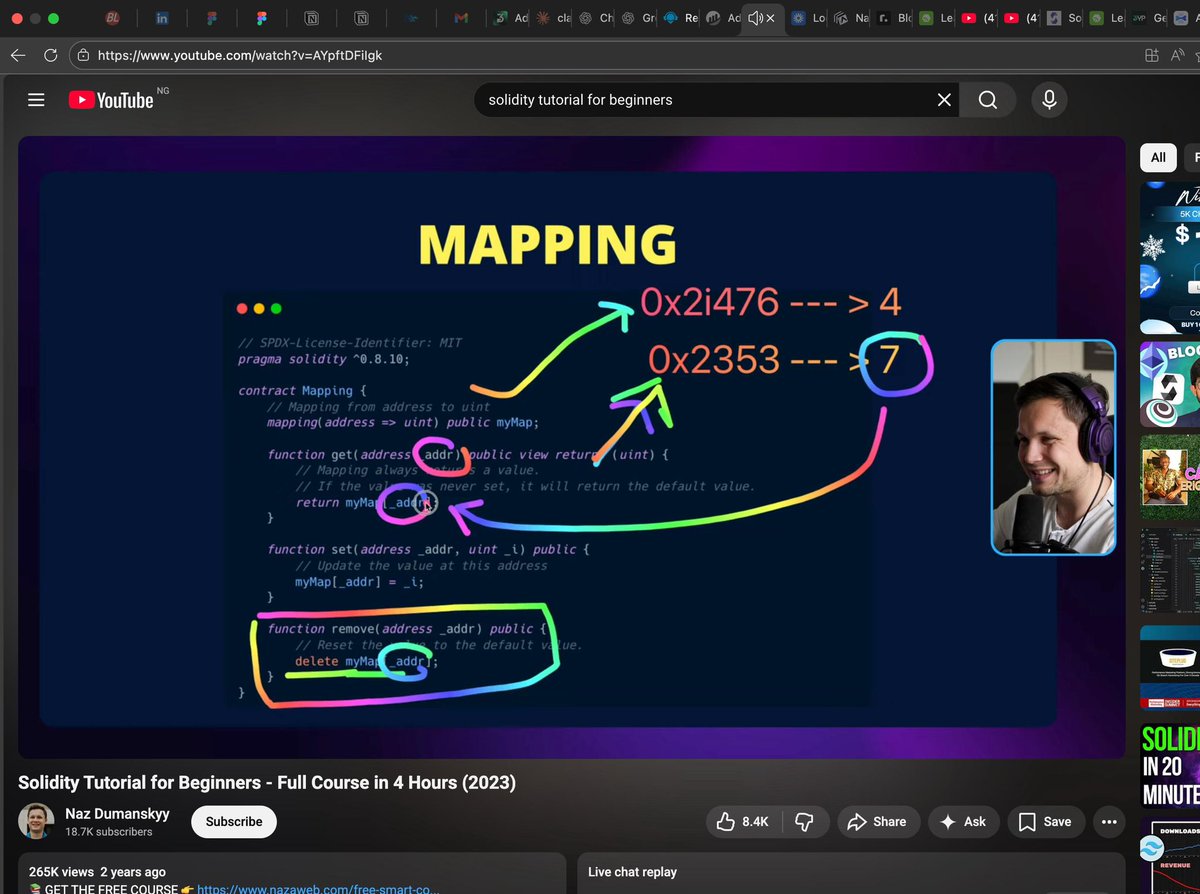Subscribe to Naz Dumanskyy

234,822
